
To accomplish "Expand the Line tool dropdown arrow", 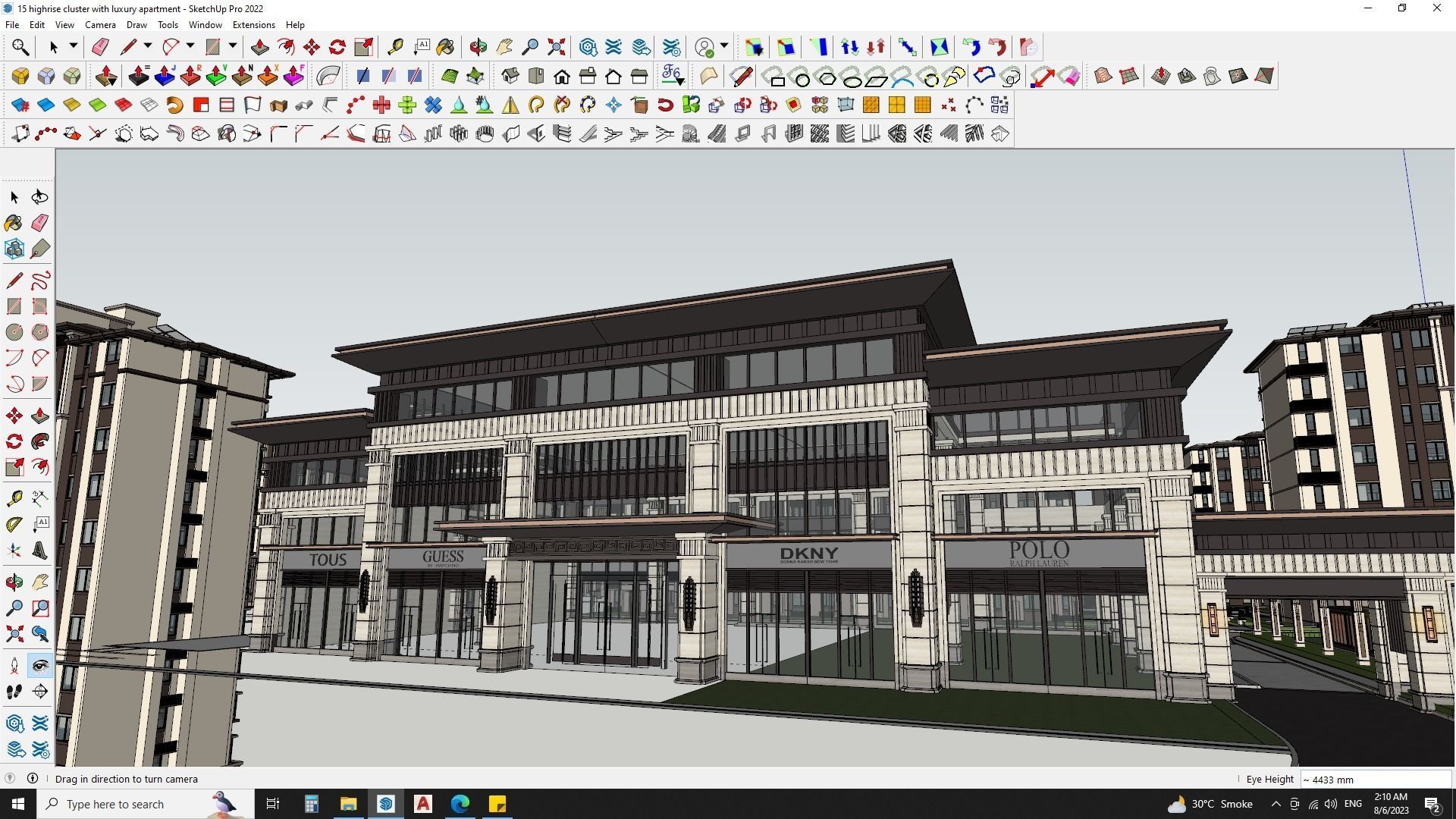I will point(148,46).
